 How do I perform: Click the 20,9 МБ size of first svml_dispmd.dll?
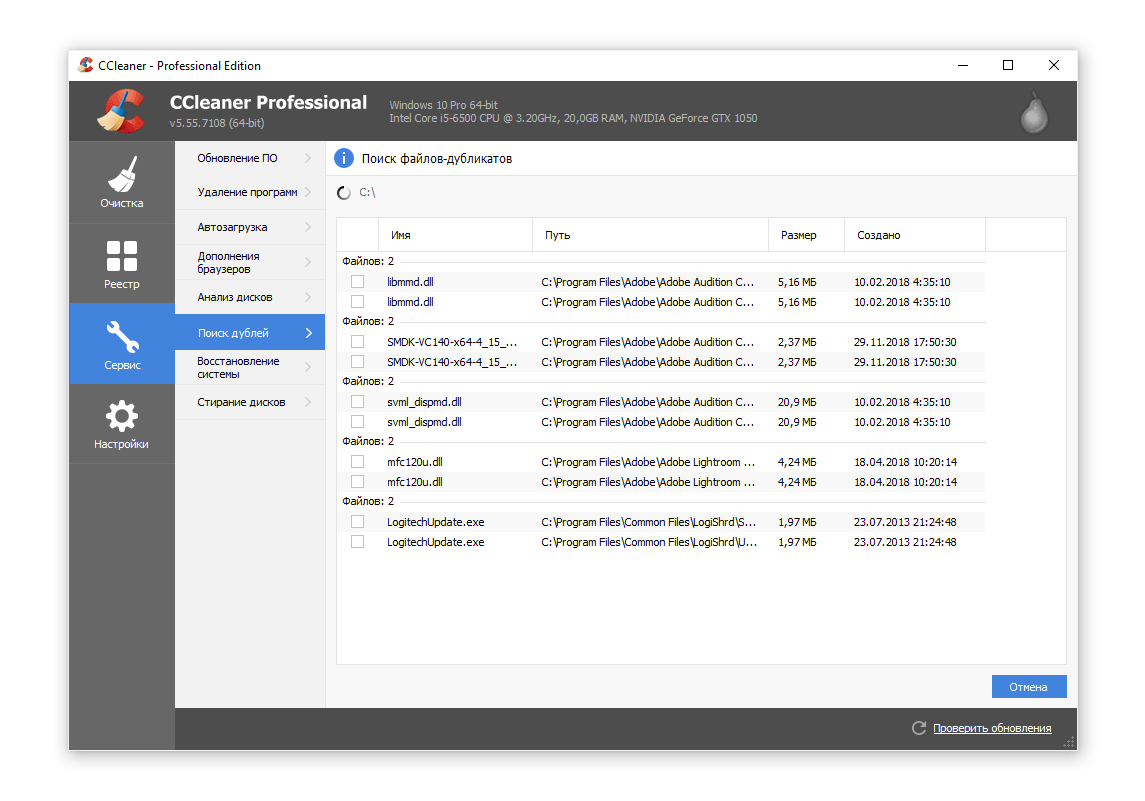click(x=797, y=402)
